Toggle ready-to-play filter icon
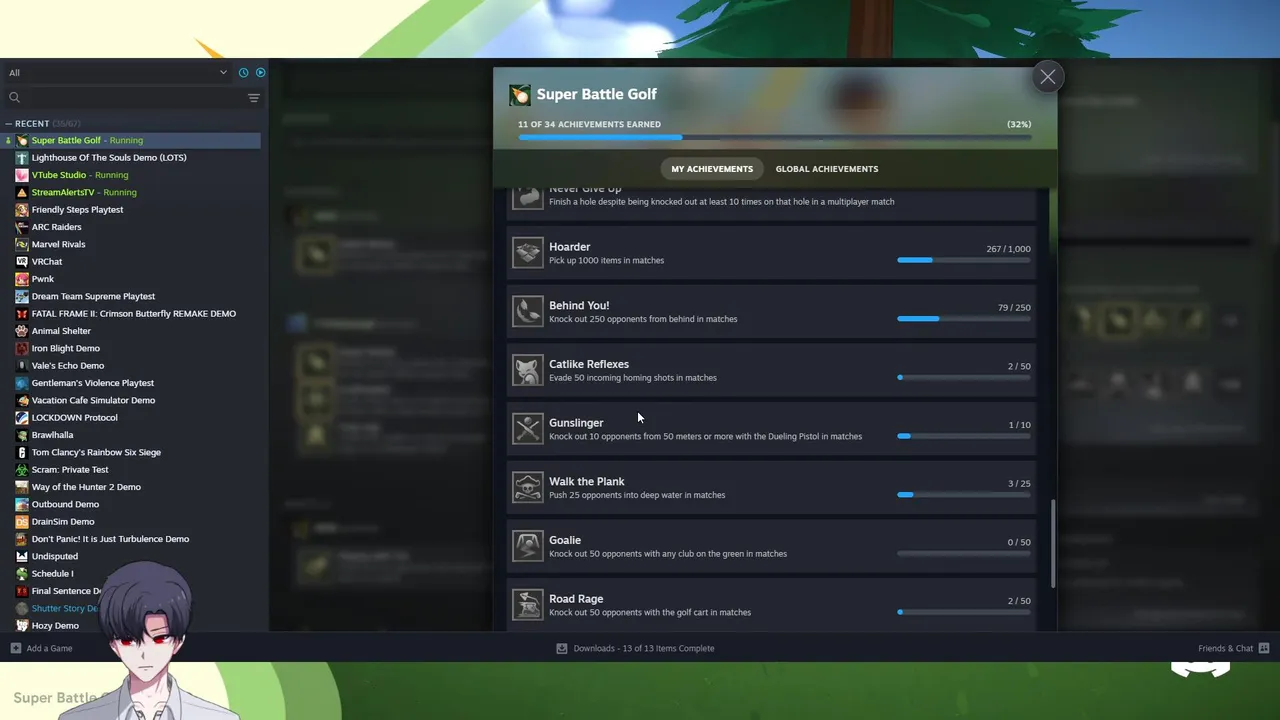The image size is (1280, 720). pos(260,72)
